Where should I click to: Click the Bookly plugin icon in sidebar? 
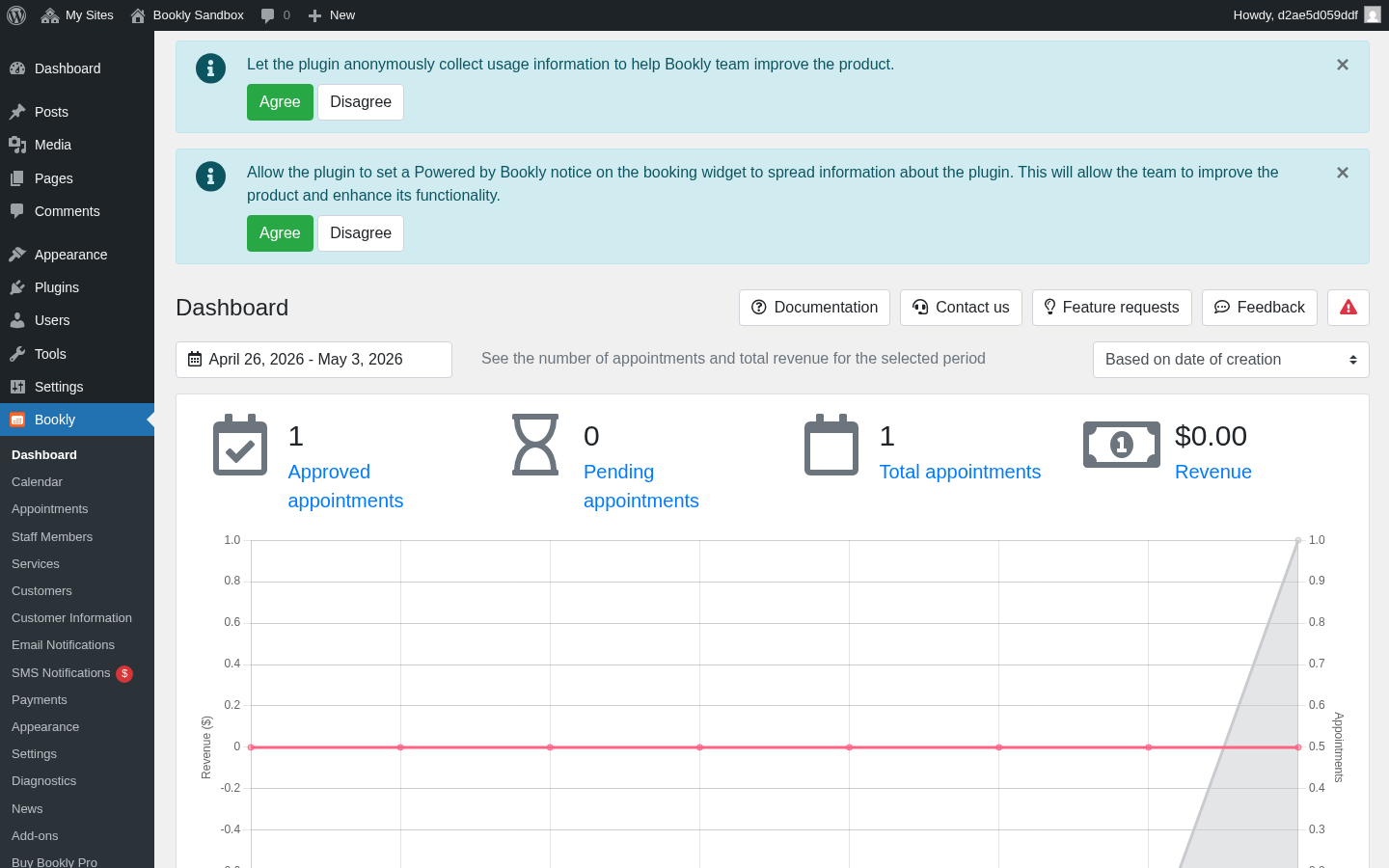[x=17, y=420]
